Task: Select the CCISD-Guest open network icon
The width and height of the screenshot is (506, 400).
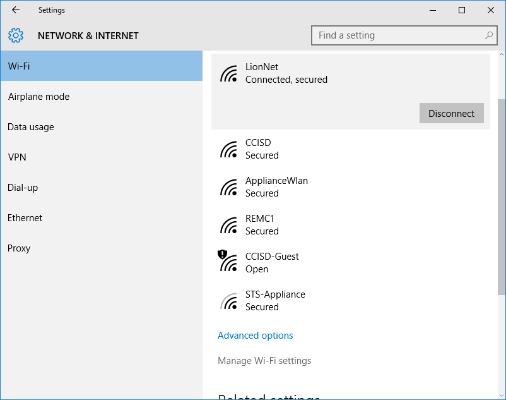Action: [x=228, y=261]
